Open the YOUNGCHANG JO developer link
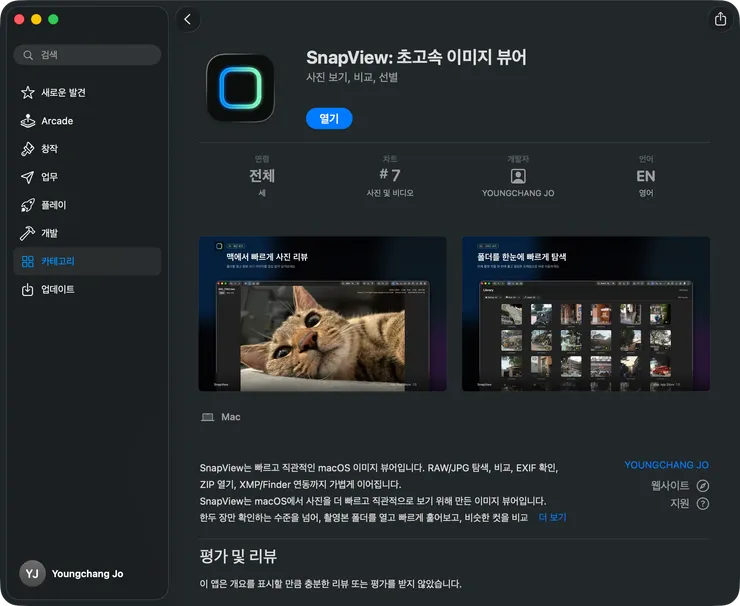Viewport: 740px width, 606px height. point(666,465)
